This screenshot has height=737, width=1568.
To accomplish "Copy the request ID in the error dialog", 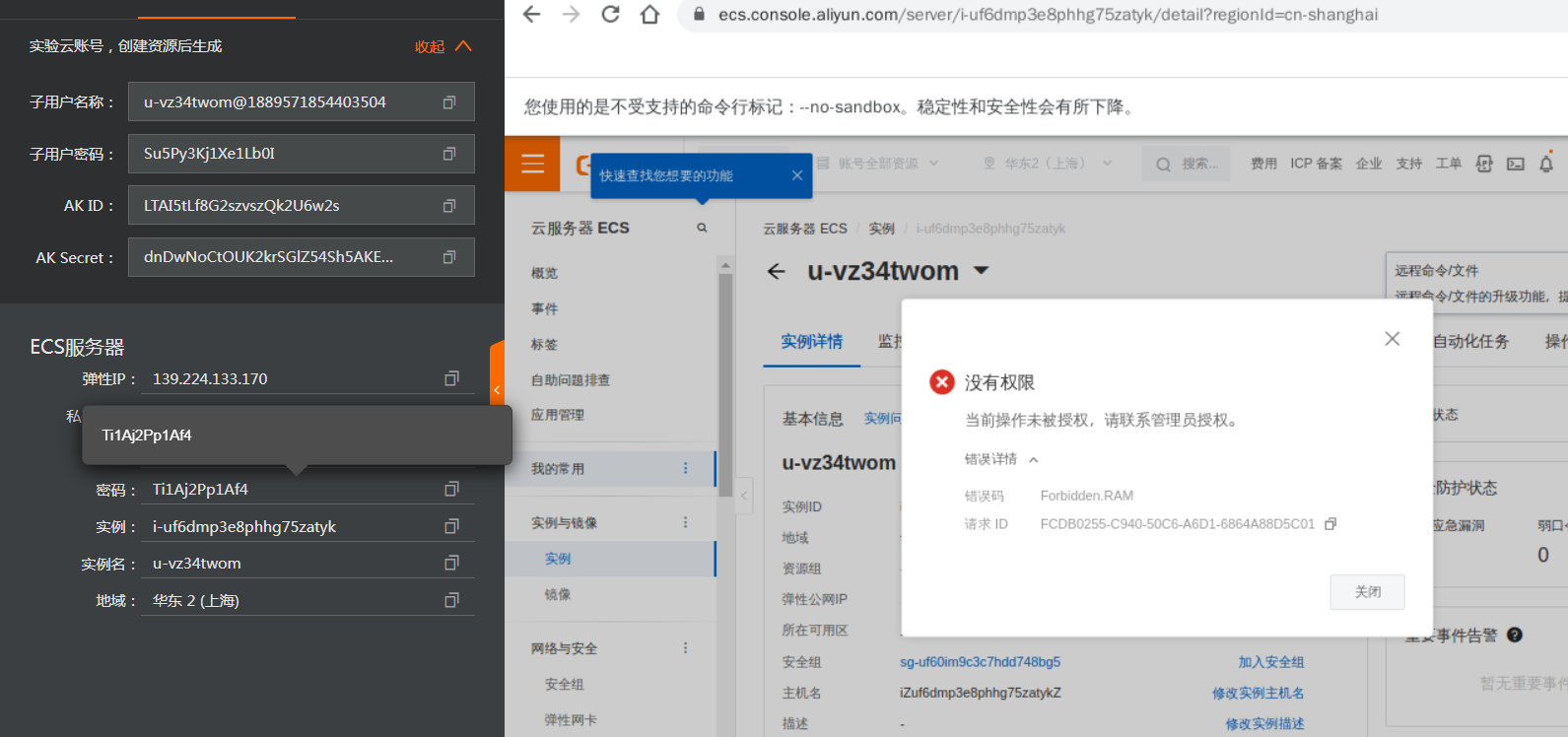I will [1330, 524].
